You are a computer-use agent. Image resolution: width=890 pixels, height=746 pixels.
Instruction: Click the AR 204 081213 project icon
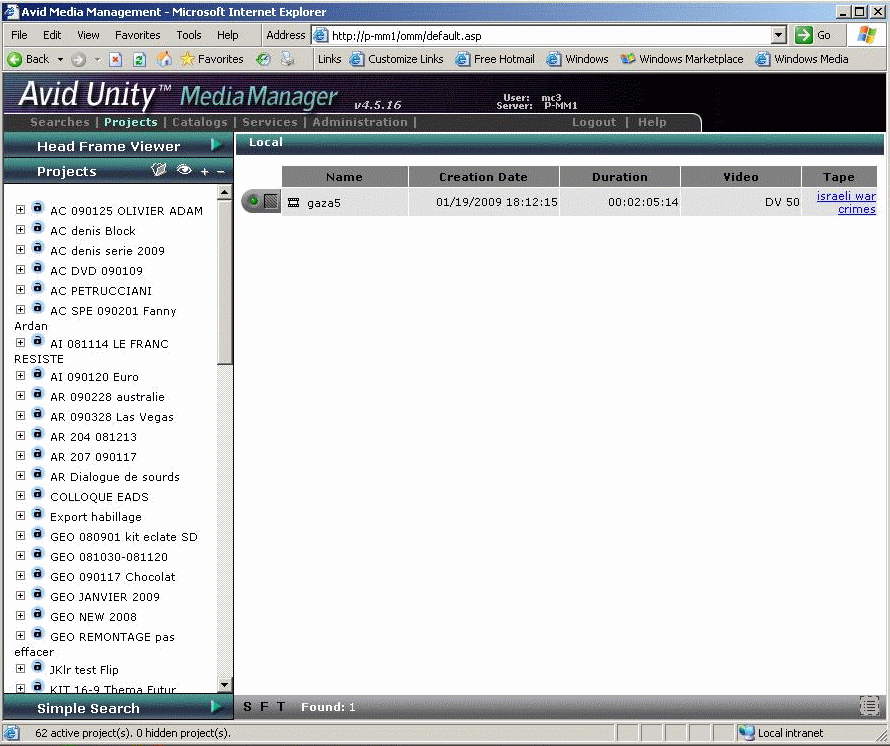(37, 434)
